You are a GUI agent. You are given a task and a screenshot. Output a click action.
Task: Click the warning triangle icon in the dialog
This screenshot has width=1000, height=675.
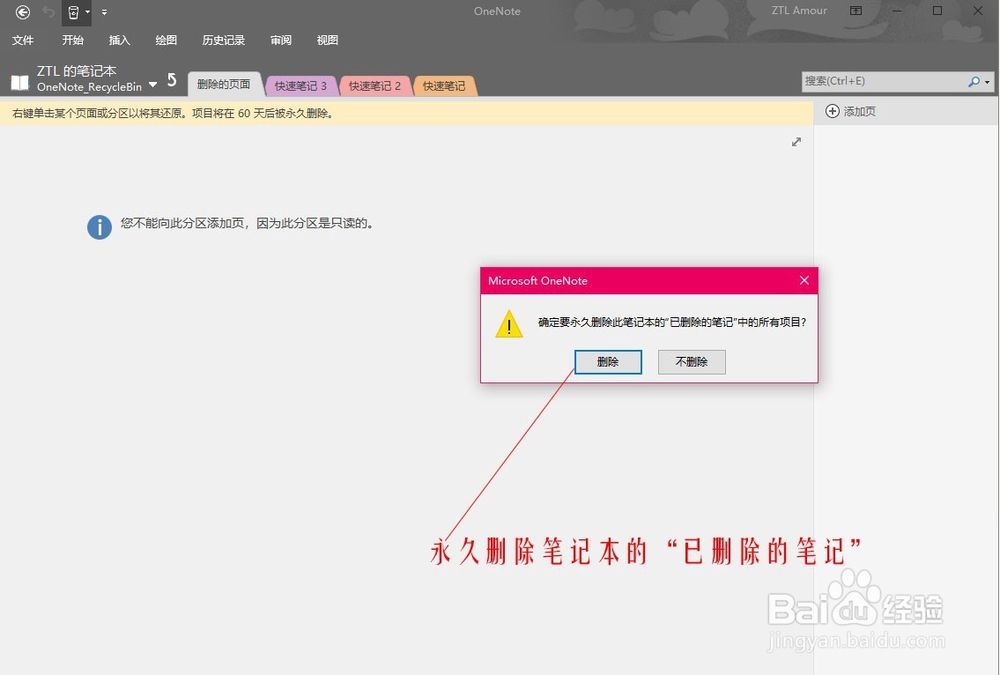point(509,324)
